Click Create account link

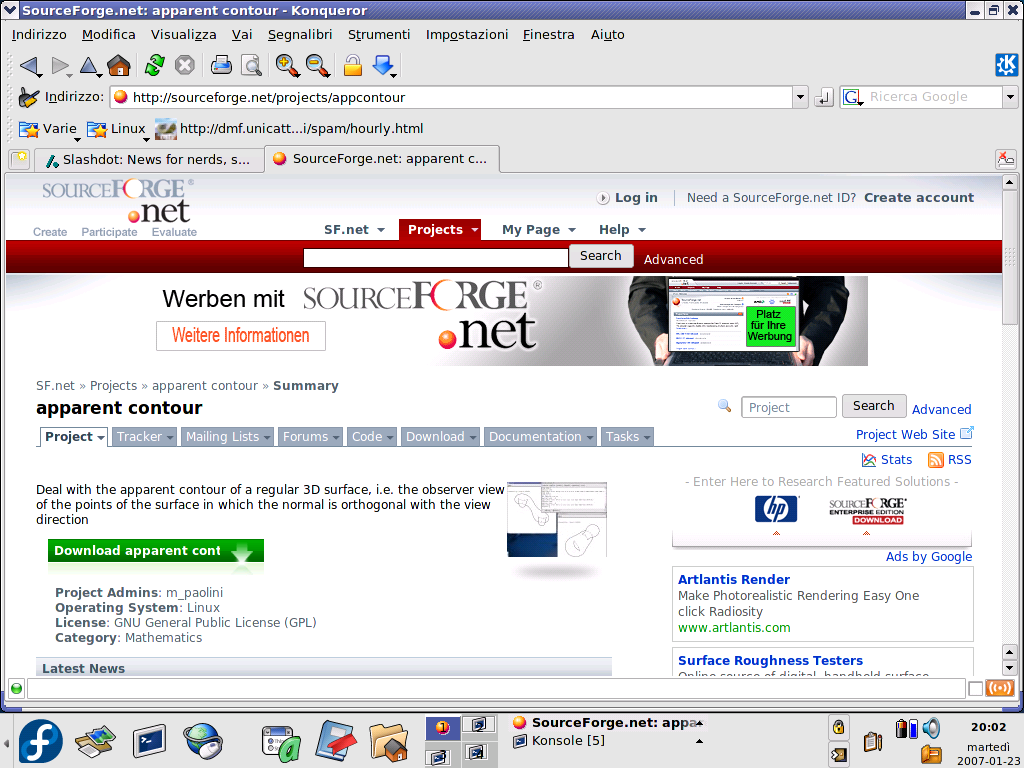click(919, 198)
